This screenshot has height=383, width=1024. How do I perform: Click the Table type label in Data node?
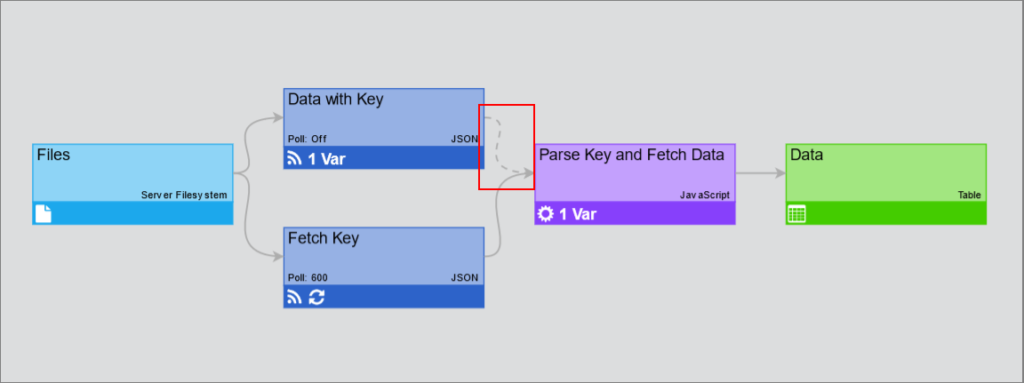pyautogui.click(x=969, y=195)
